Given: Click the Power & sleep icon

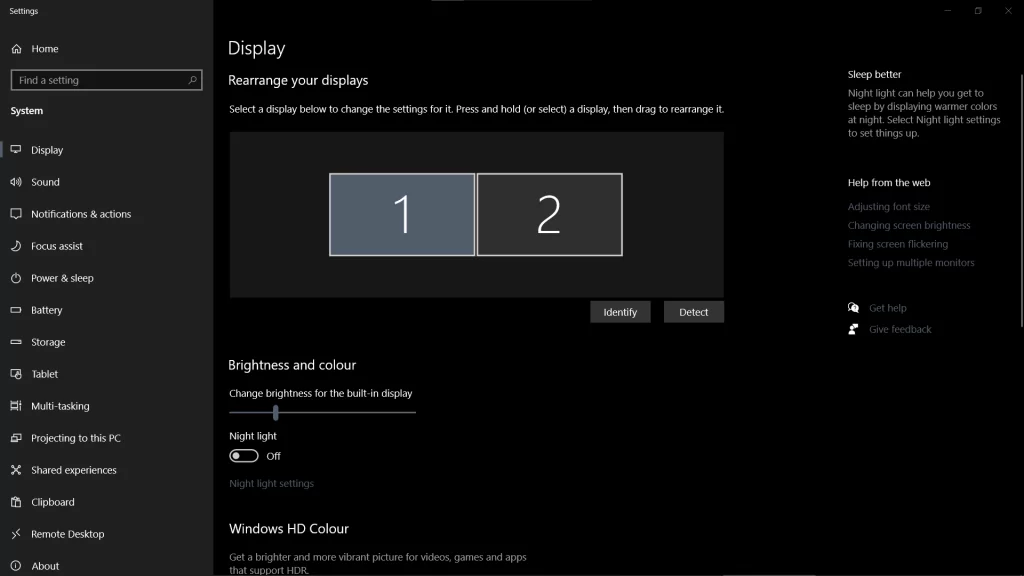Looking at the screenshot, I should tap(16, 278).
